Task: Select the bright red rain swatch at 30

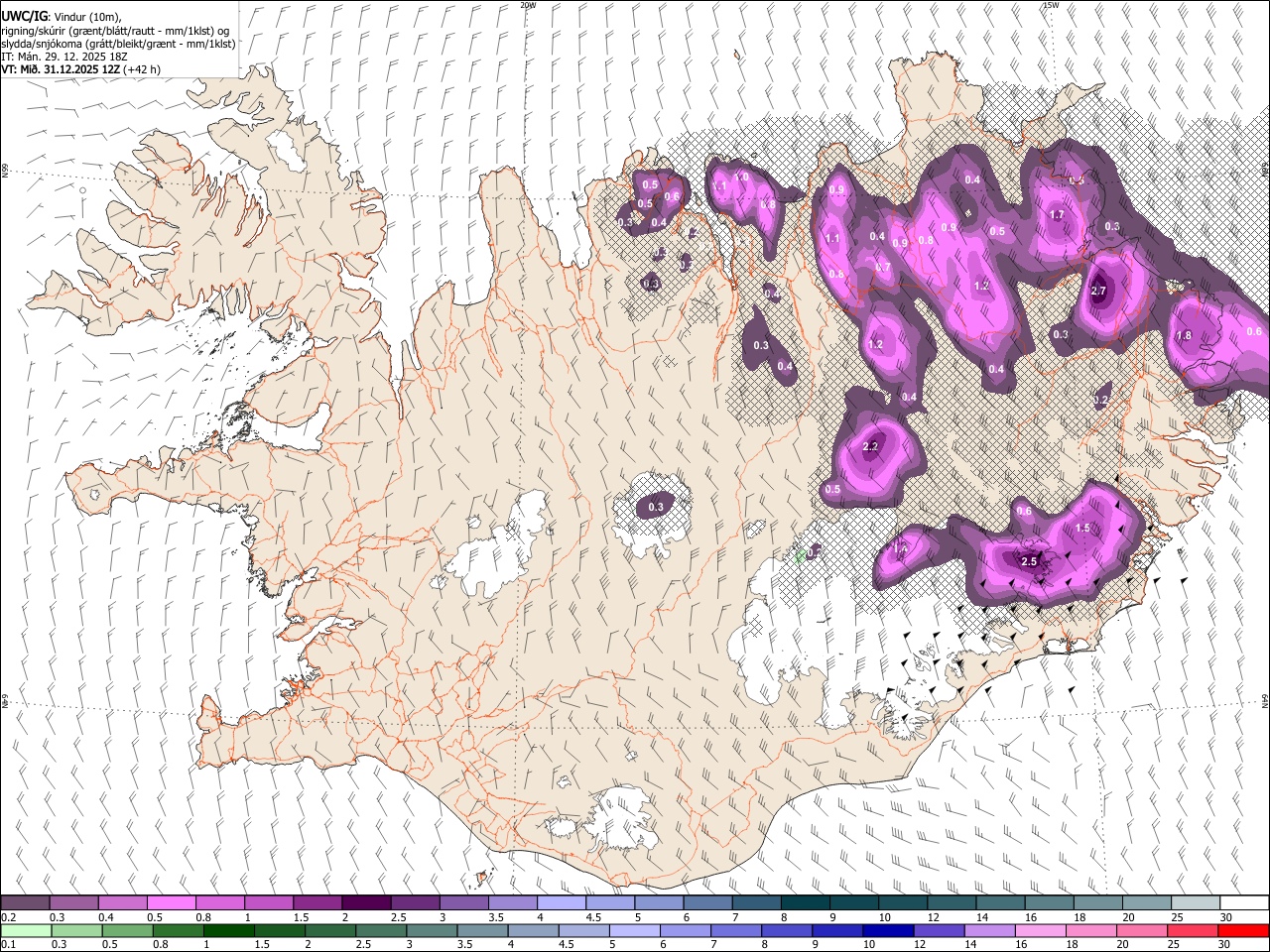Action: (x=1243, y=930)
